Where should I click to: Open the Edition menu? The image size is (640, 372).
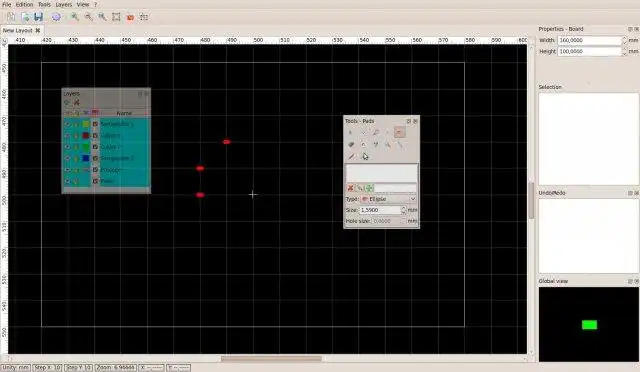24,4
